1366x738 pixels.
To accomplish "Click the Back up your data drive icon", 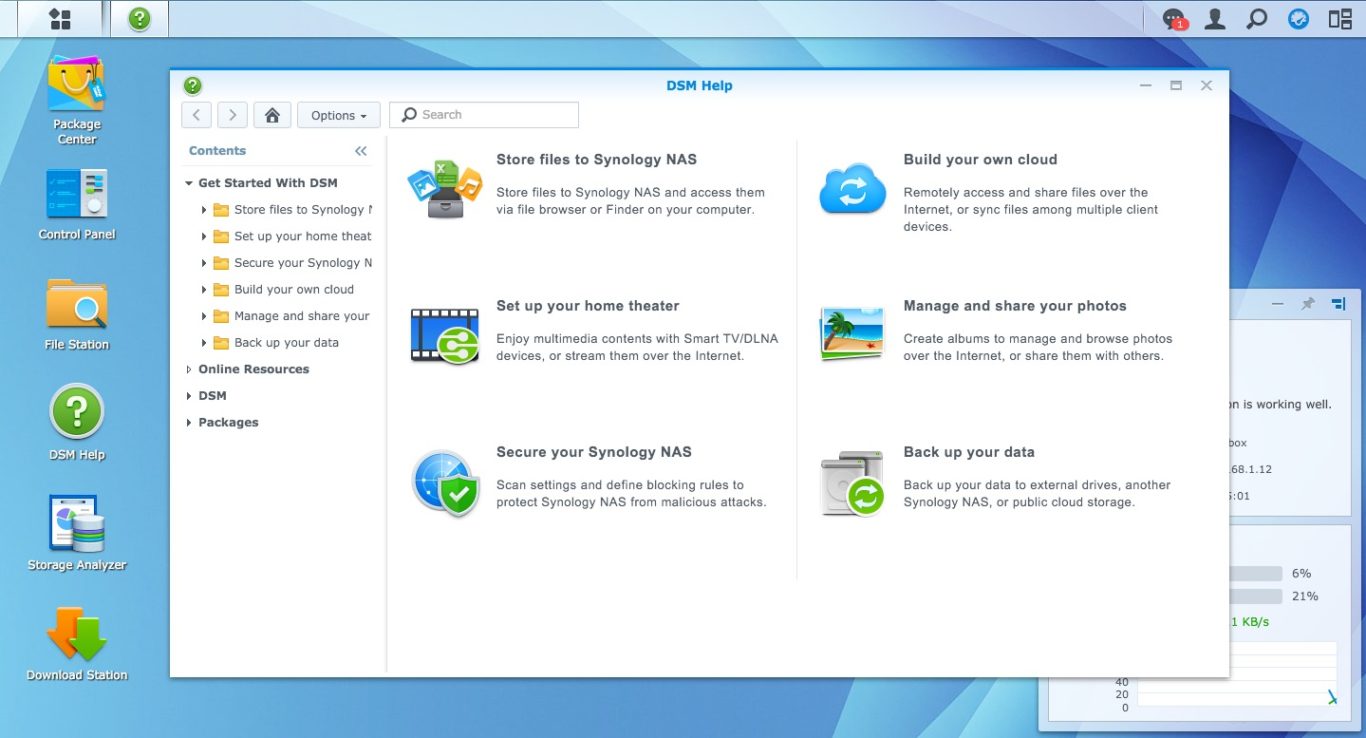I will [853, 483].
